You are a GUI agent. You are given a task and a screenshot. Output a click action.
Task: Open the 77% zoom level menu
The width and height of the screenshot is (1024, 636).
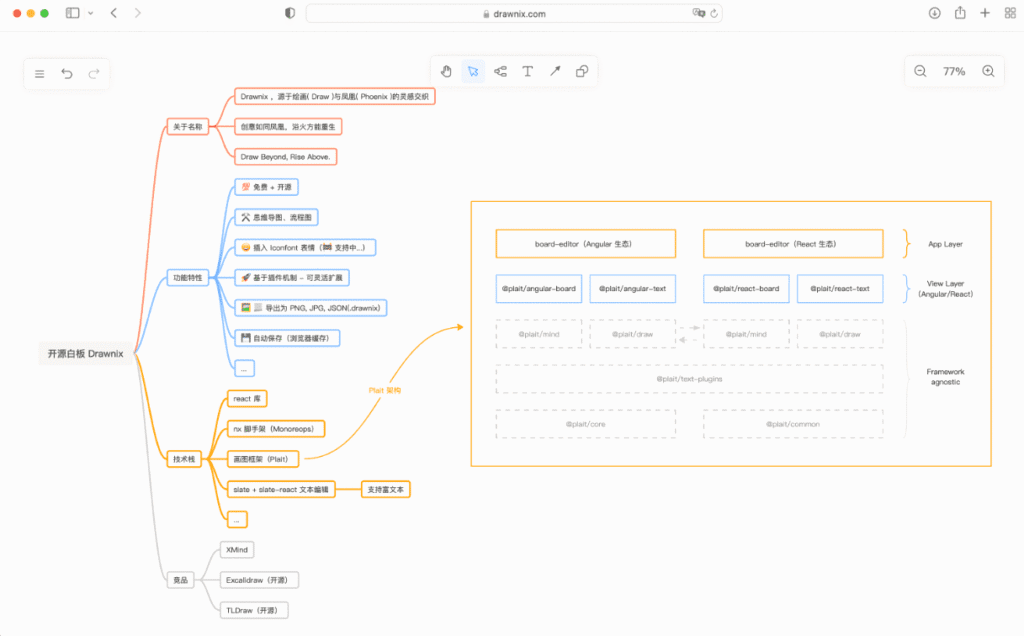click(954, 71)
